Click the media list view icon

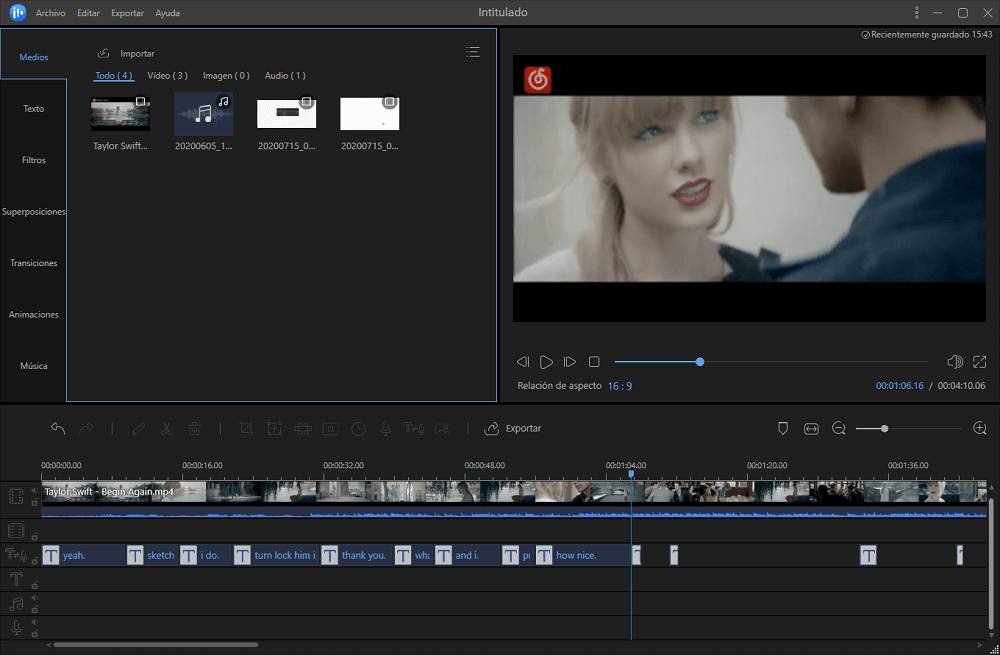point(473,52)
